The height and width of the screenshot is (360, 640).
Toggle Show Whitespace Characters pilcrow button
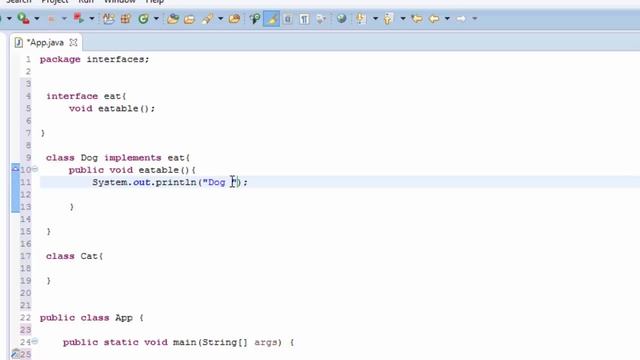pyautogui.click(x=304, y=18)
